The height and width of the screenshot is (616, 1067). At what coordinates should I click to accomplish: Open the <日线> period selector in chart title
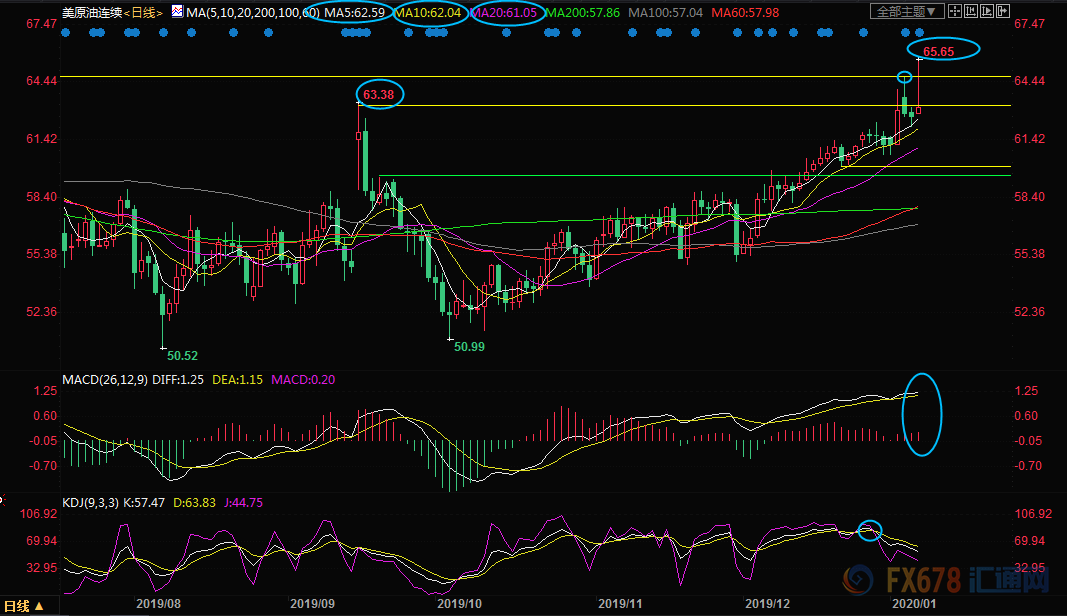tap(140, 12)
